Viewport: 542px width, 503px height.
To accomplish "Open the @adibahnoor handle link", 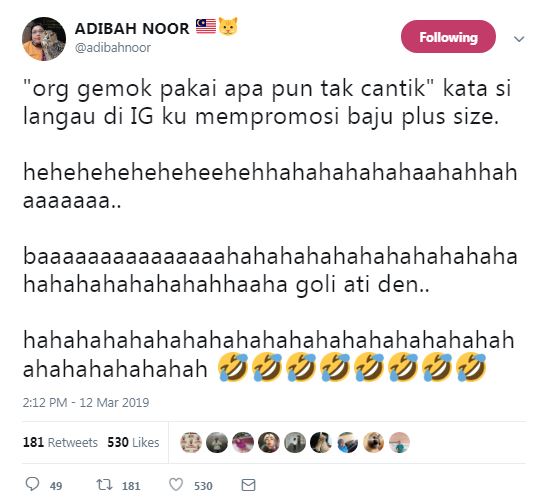I will 113,48.
